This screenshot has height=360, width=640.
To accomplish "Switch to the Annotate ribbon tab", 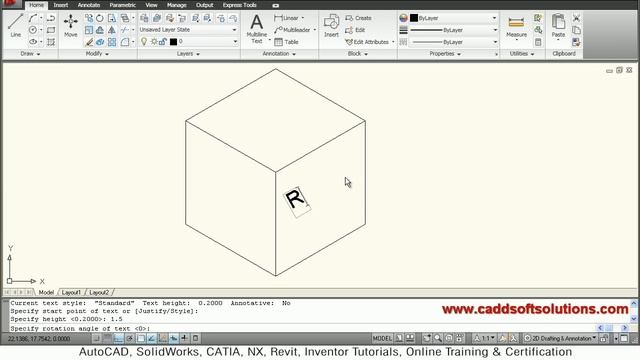I will [x=89, y=5].
